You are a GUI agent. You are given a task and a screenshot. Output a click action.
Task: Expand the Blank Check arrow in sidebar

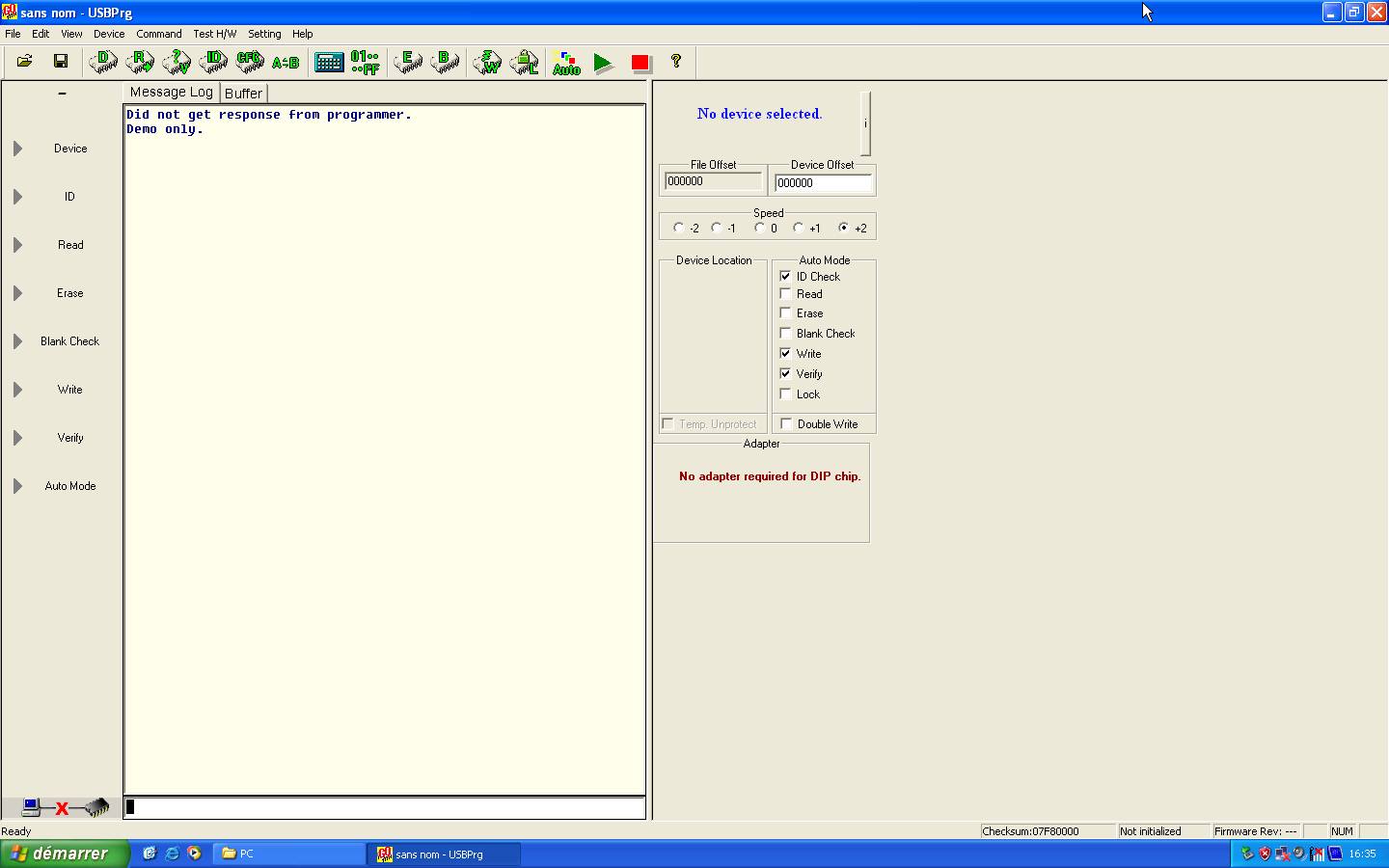coord(17,341)
